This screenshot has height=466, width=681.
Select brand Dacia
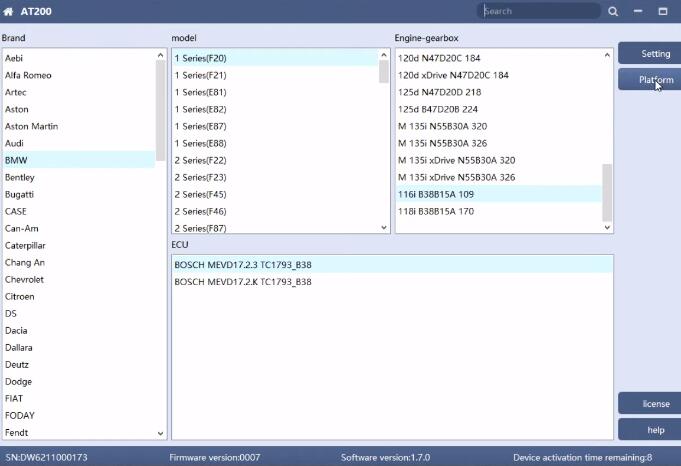point(79,330)
